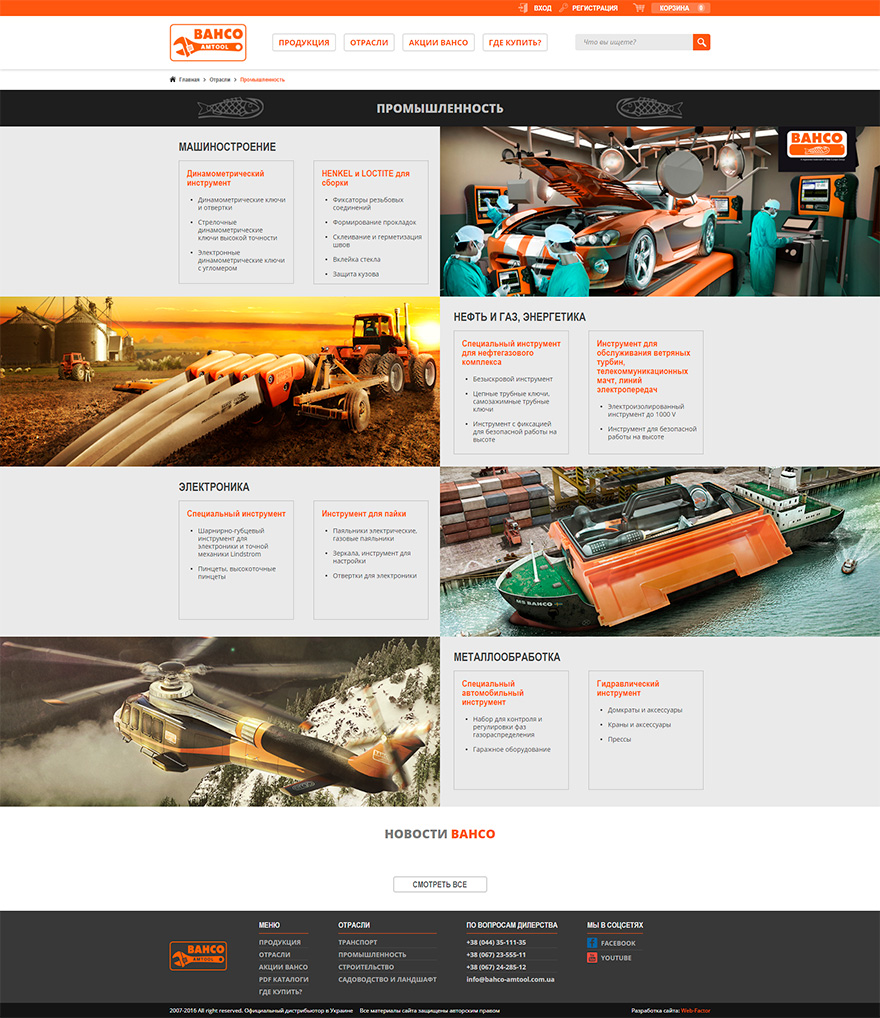
Task: Open Специальный автомобильный инструмент
Action: coord(492,693)
